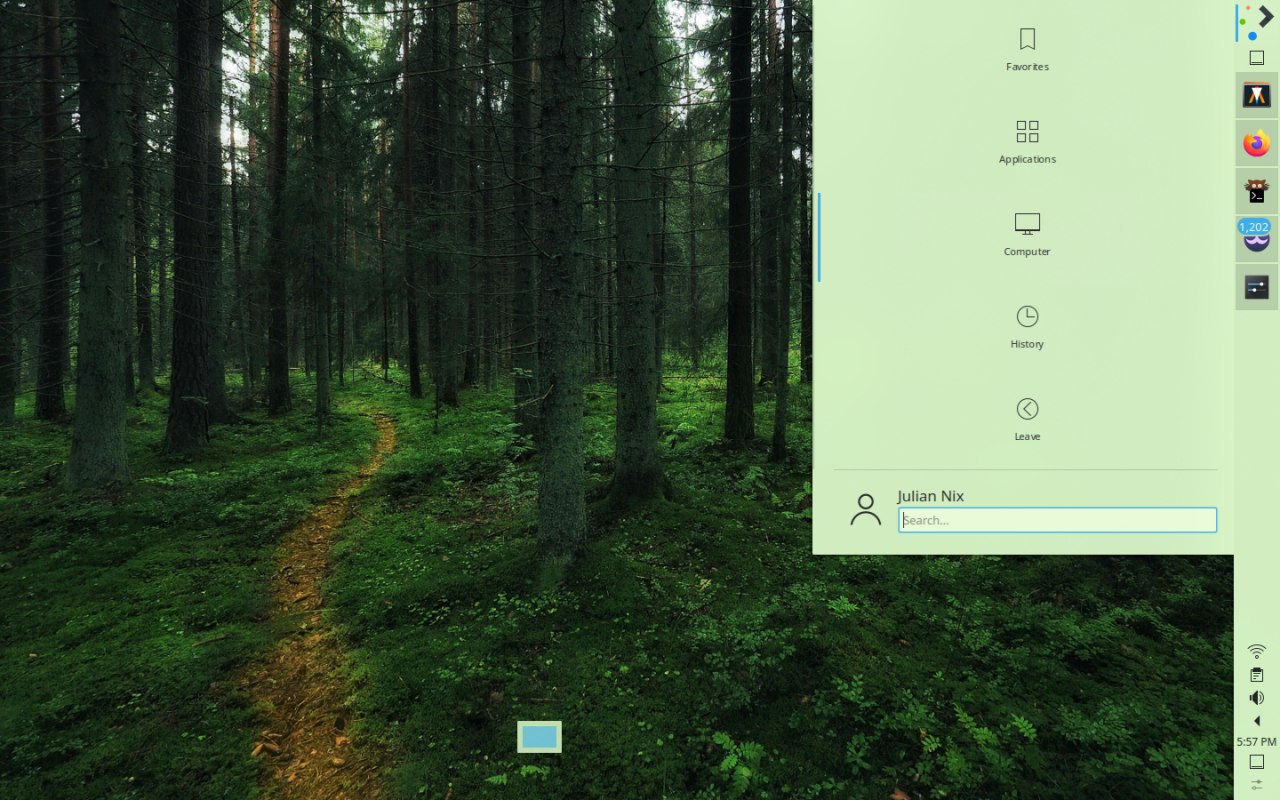Open the kitty terminal icon

(1257, 190)
